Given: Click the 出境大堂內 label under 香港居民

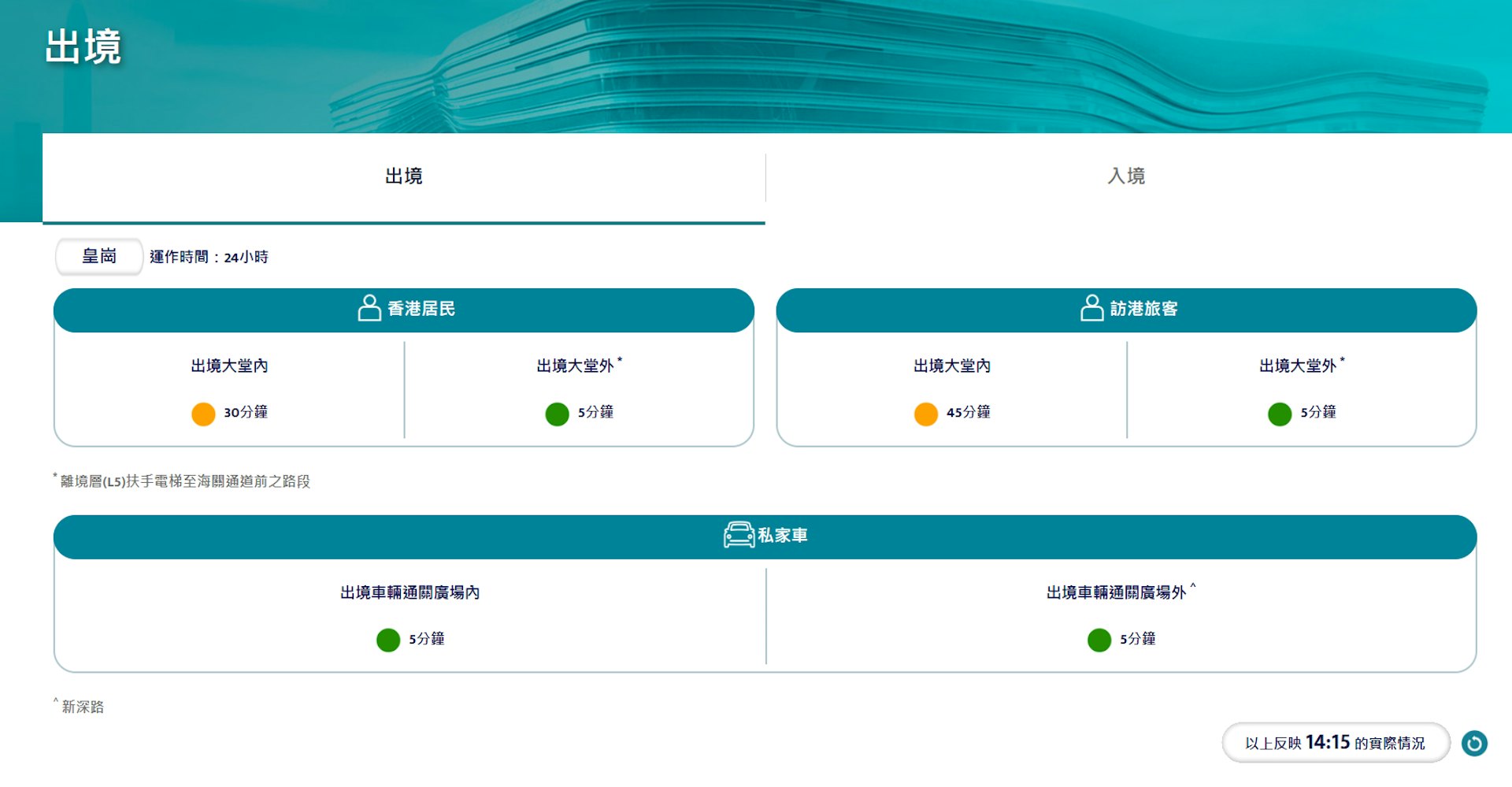Looking at the screenshot, I should 229,366.
